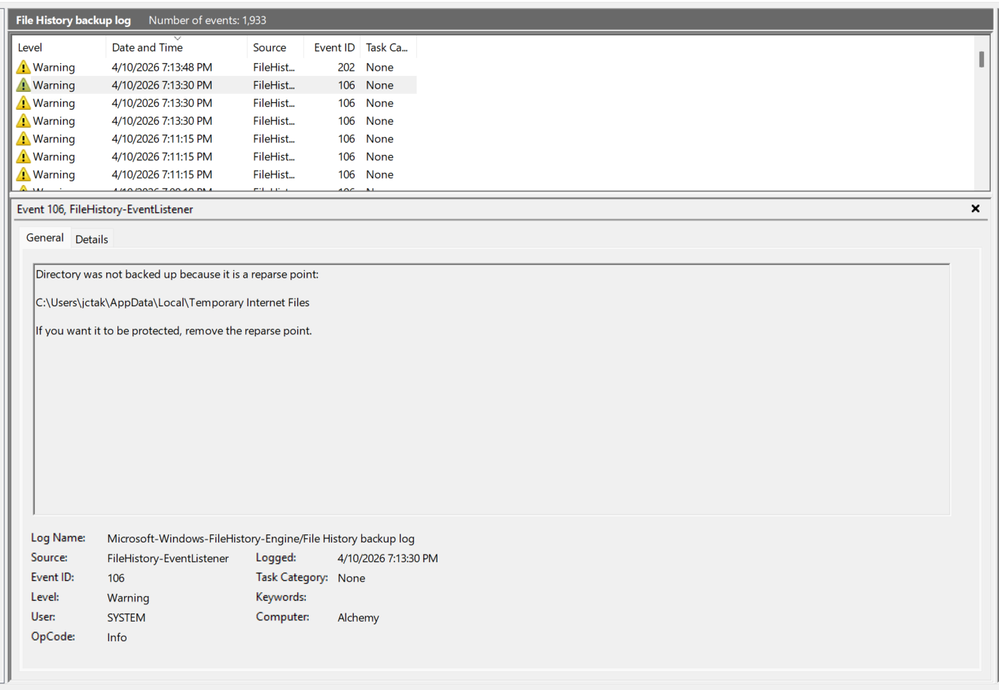Click Event ID 202 in the list
This screenshot has width=999, height=690.
pos(346,67)
